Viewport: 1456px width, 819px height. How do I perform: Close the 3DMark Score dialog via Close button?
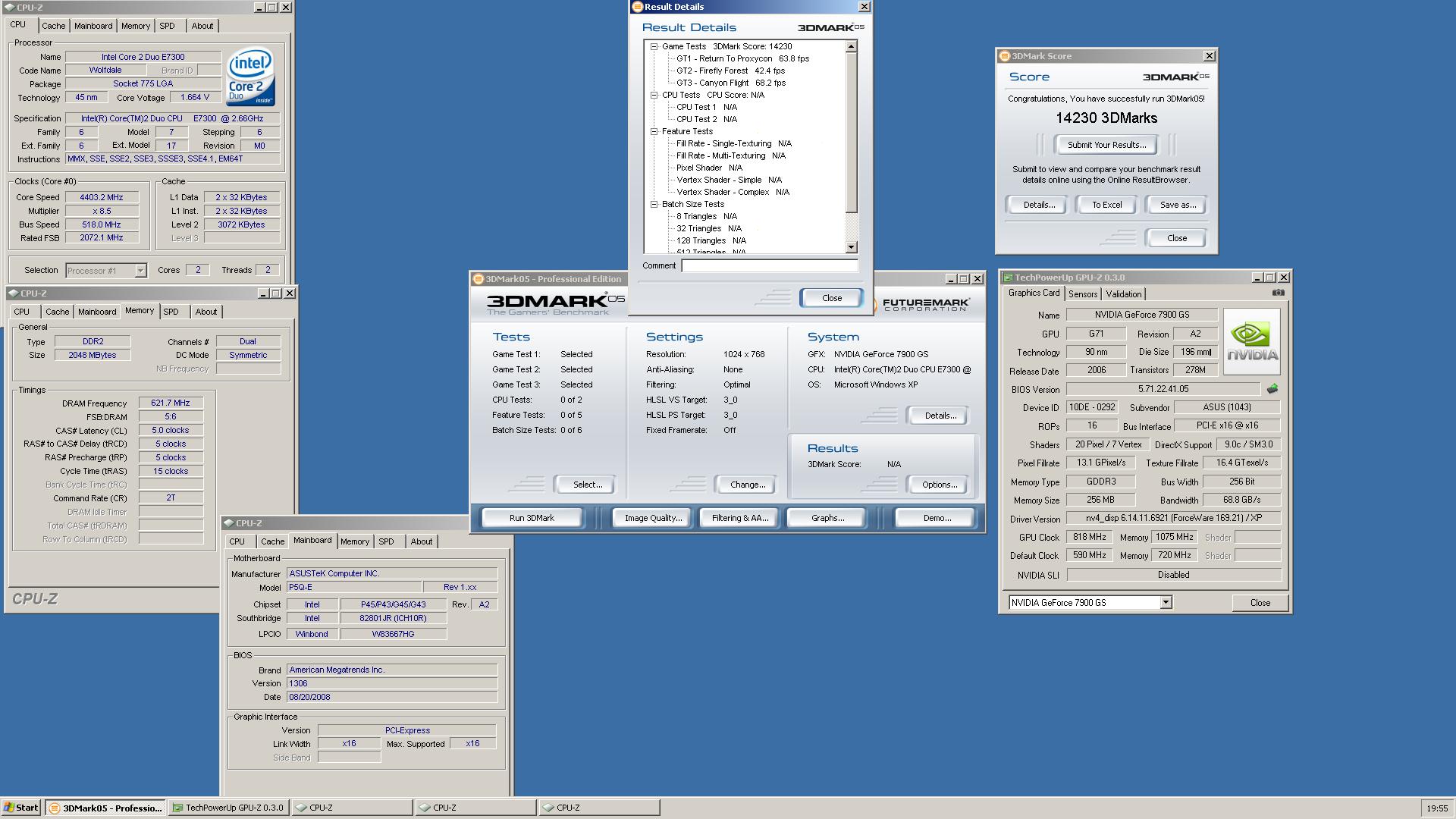coord(1177,238)
